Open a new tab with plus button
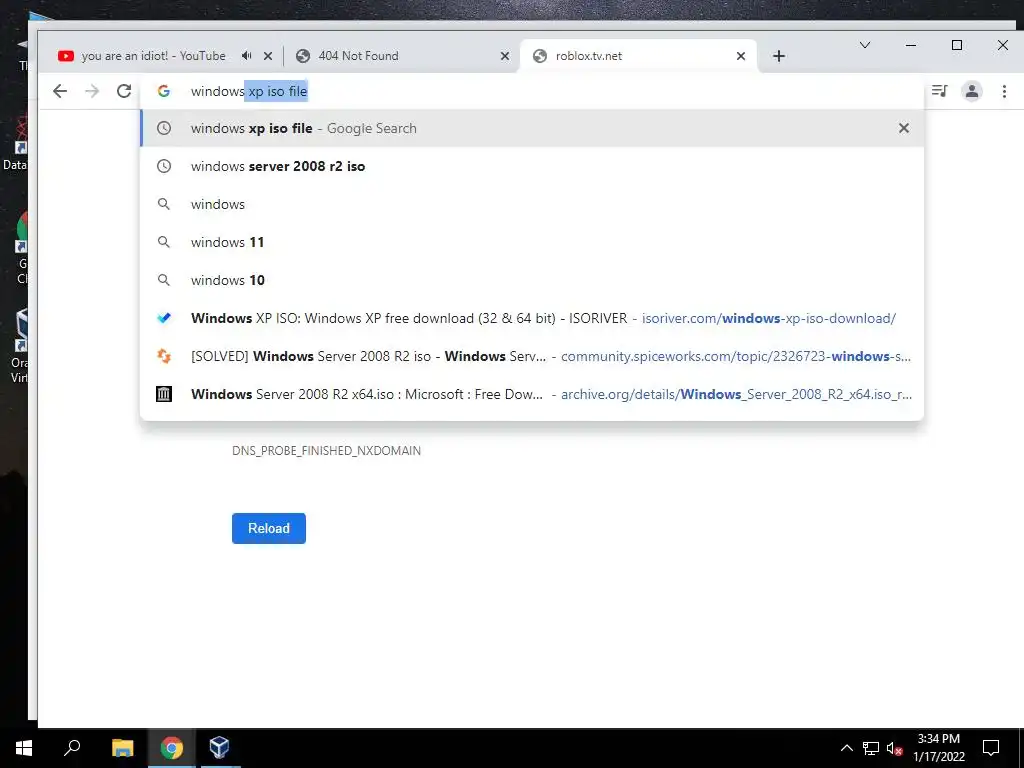This screenshot has width=1024, height=768. pos(778,56)
